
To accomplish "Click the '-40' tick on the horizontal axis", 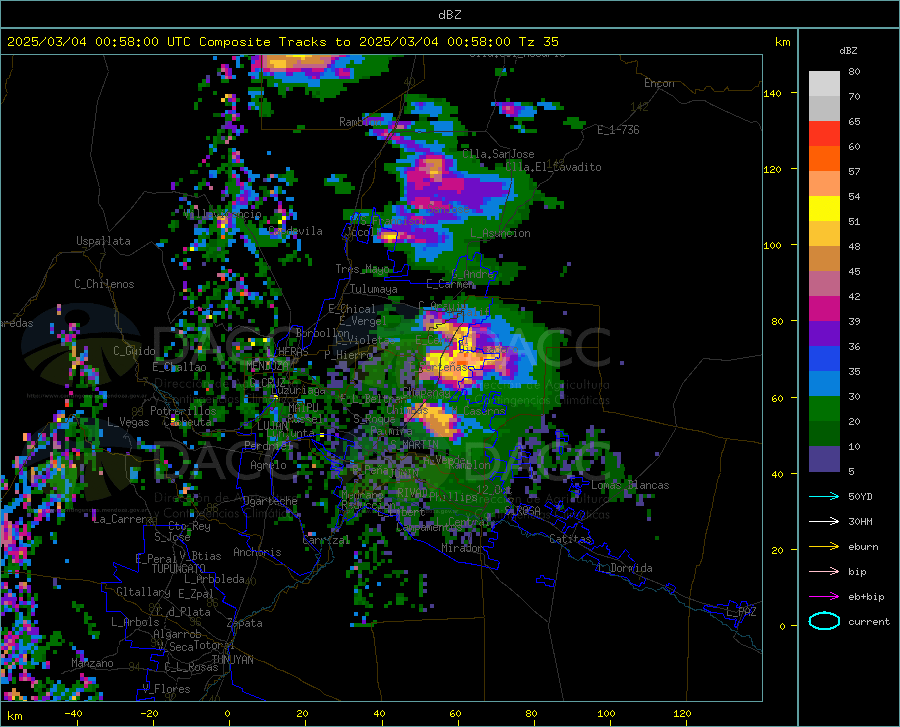I will click(x=73, y=714).
